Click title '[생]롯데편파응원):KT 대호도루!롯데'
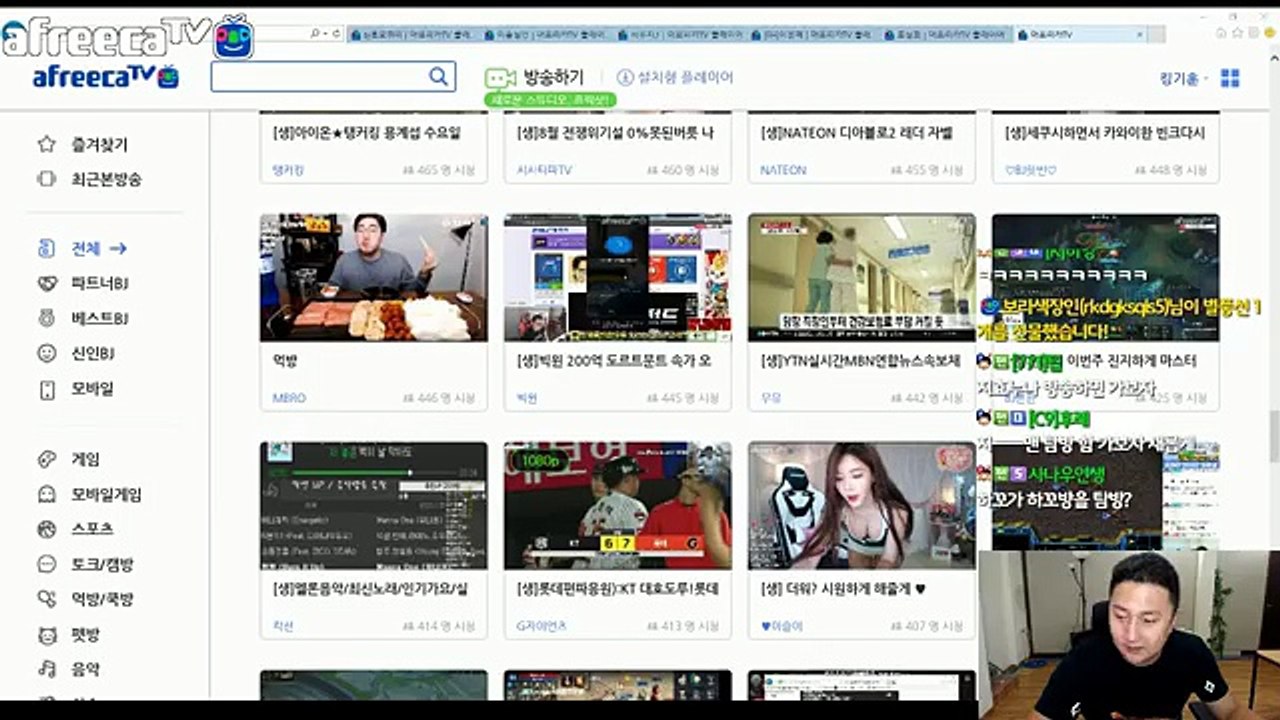The height and width of the screenshot is (720, 1280). (617, 588)
